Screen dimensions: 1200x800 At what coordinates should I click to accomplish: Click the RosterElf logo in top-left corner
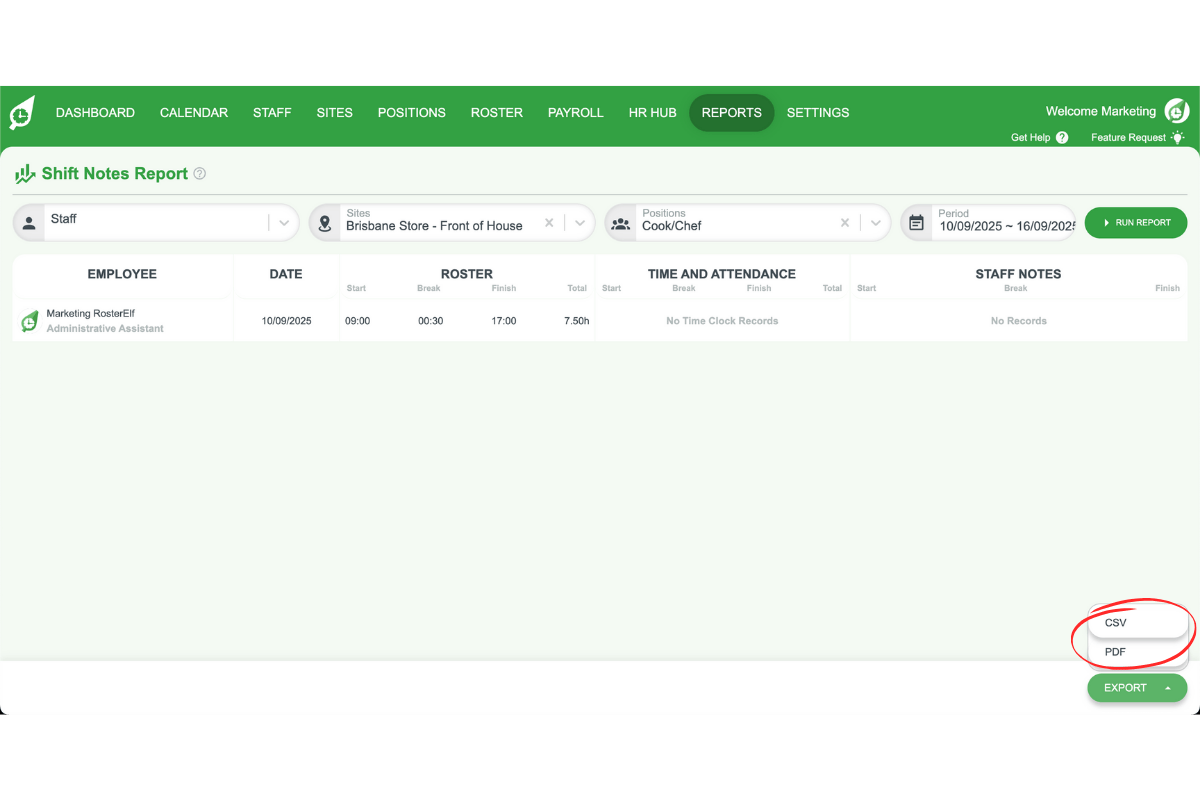tap(21, 112)
